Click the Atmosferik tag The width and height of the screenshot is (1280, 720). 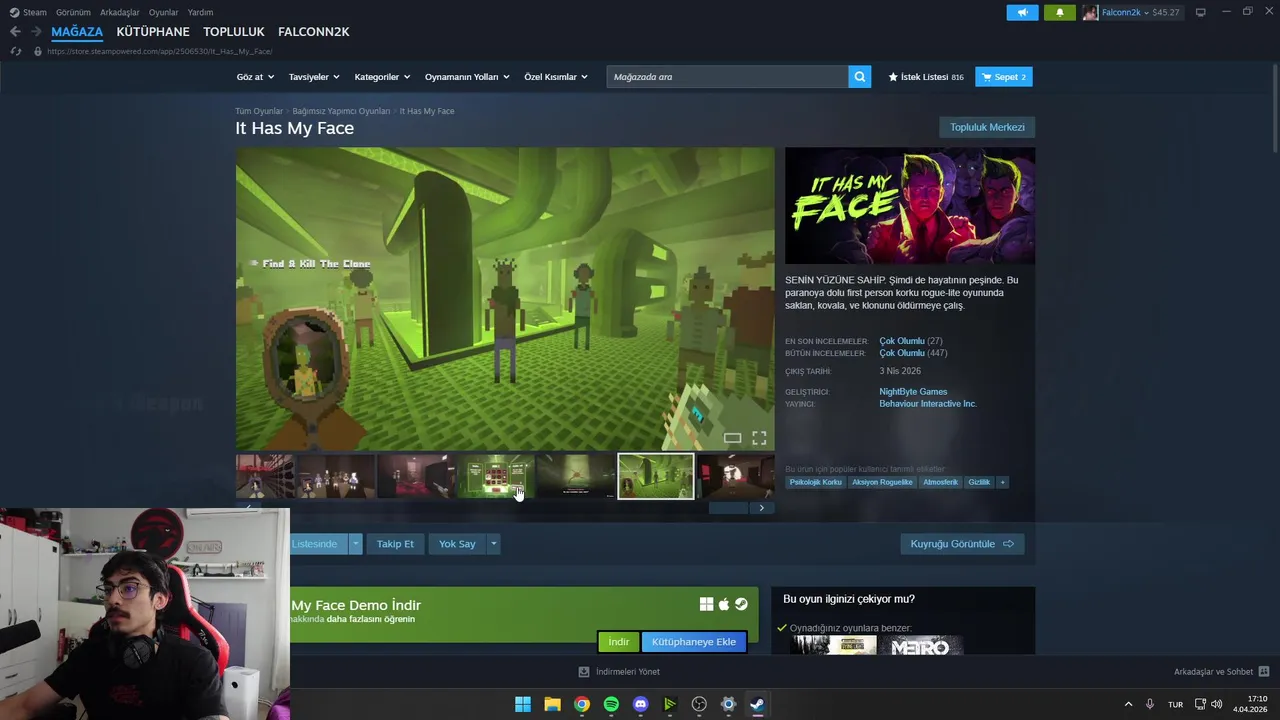940,482
